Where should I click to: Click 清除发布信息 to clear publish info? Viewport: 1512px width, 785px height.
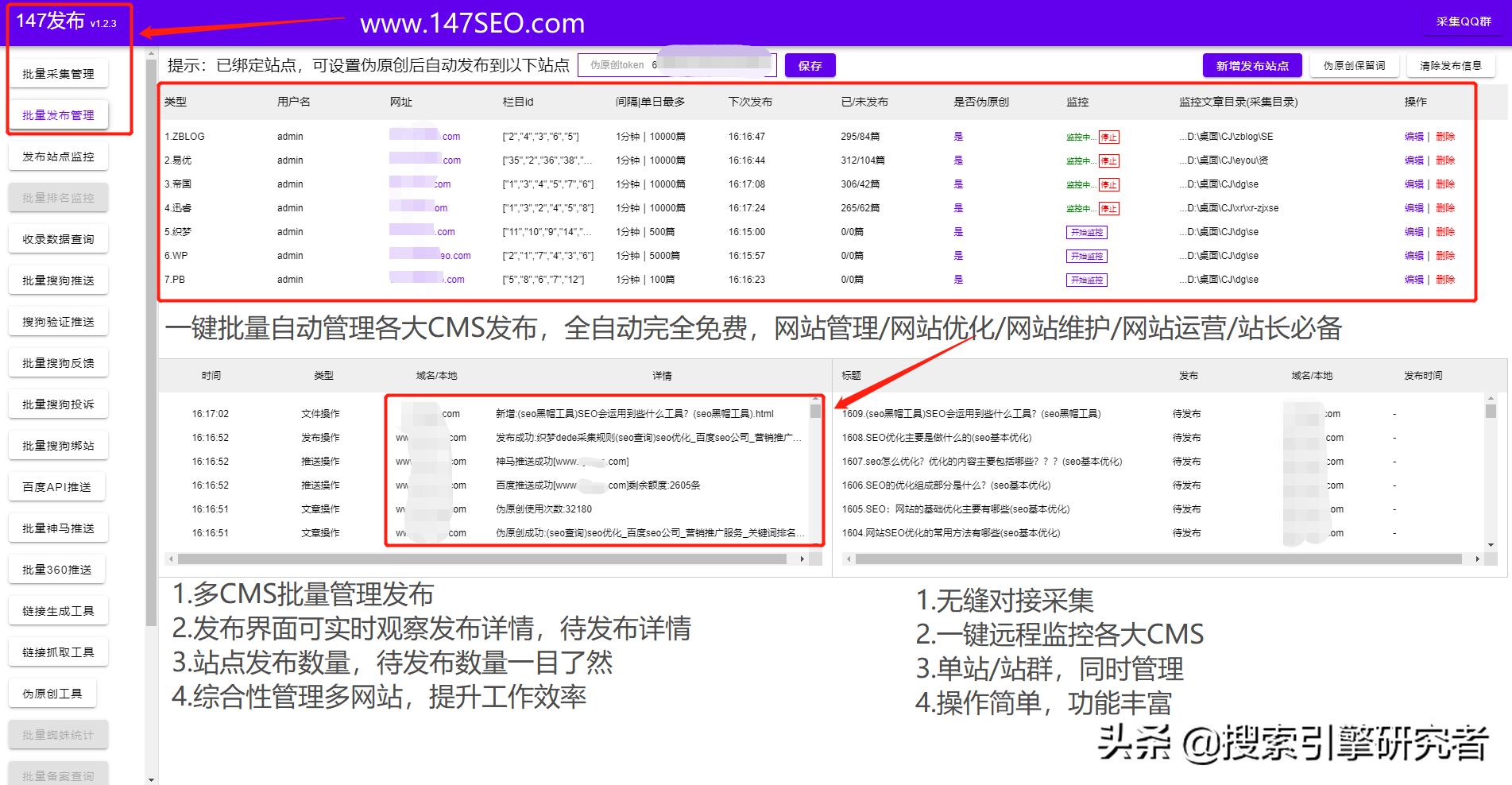click(1450, 64)
